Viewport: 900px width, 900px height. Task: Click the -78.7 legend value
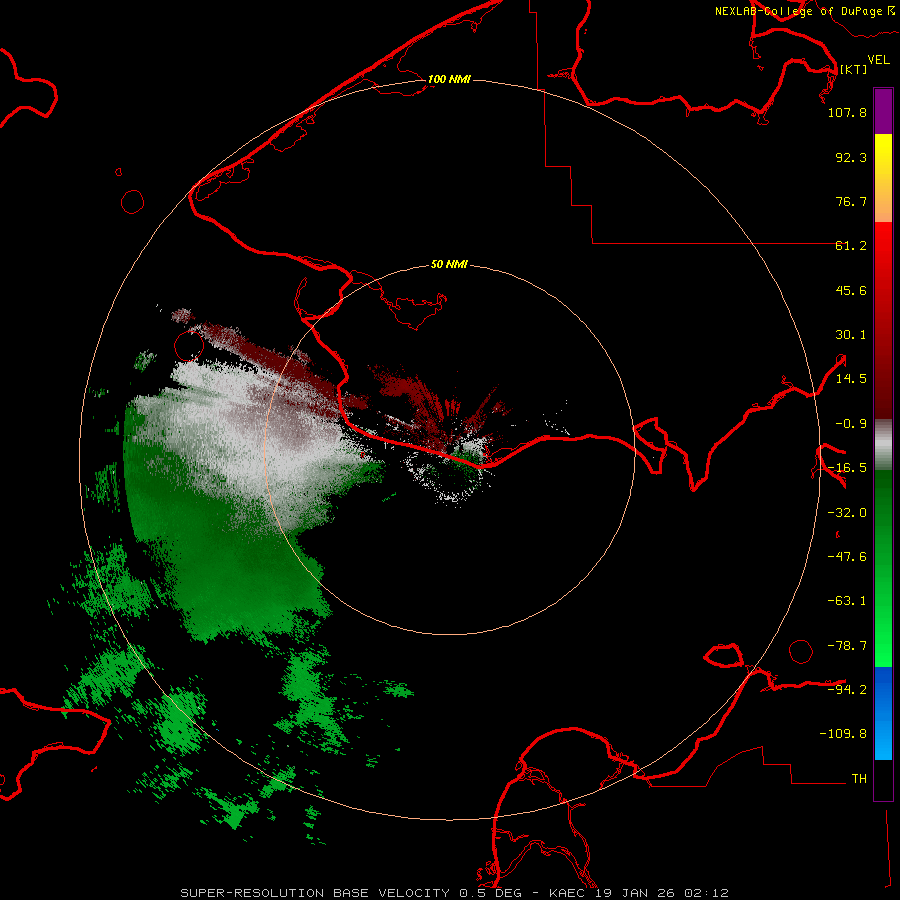847,646
